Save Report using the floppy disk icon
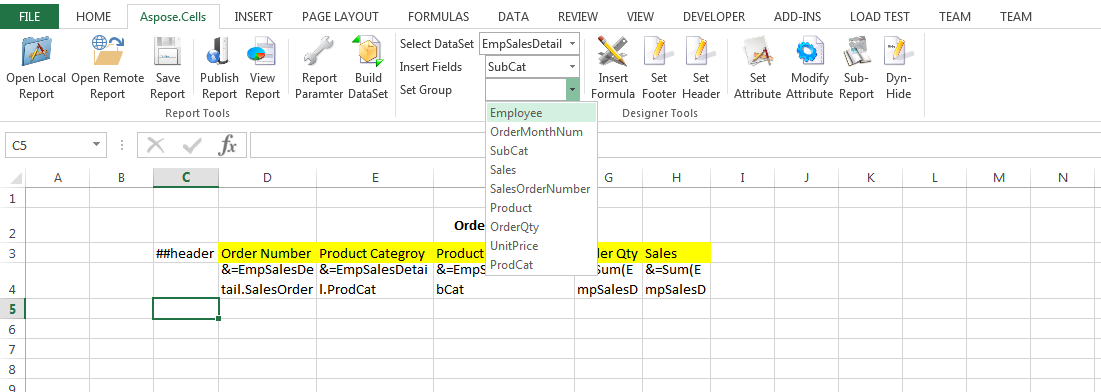Image resolution: width=1101 pixels, height=392 pixels. [x=168, y=53]
